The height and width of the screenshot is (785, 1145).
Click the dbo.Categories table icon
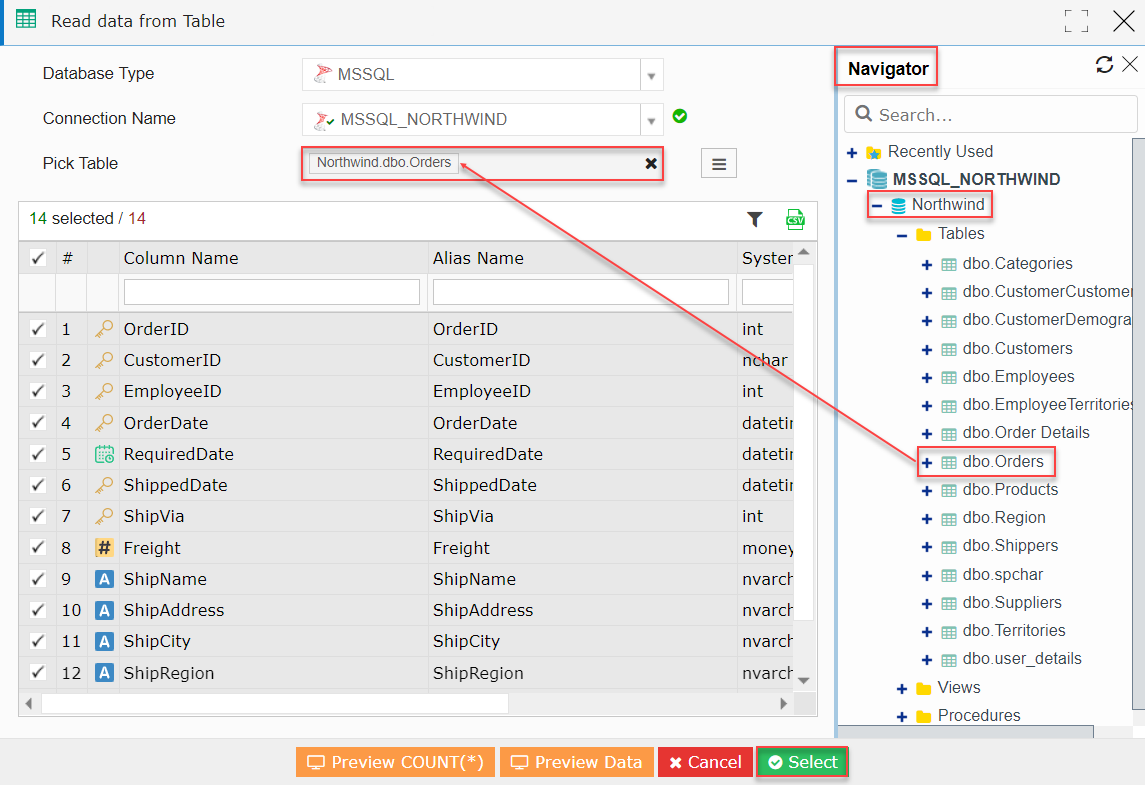949,265
